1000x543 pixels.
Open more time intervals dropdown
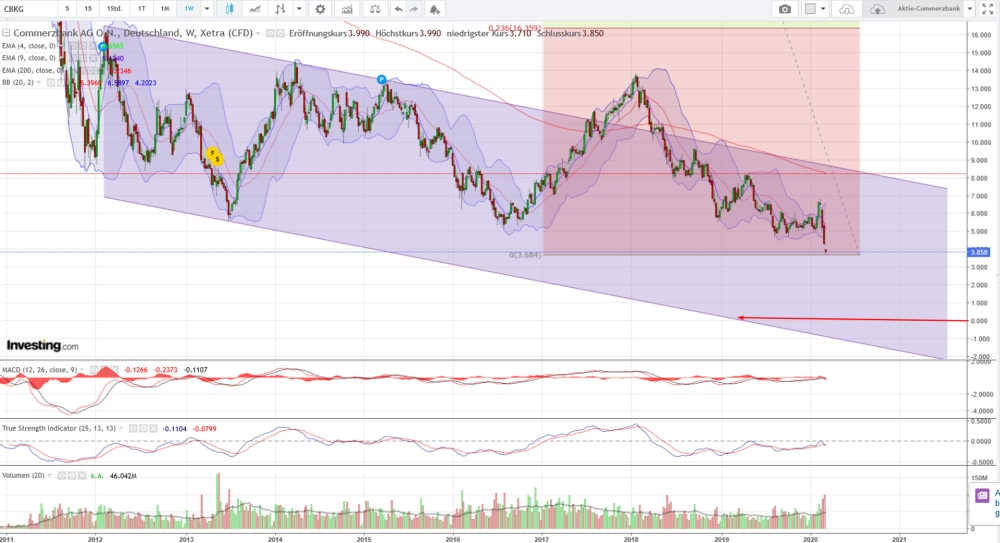207,9
